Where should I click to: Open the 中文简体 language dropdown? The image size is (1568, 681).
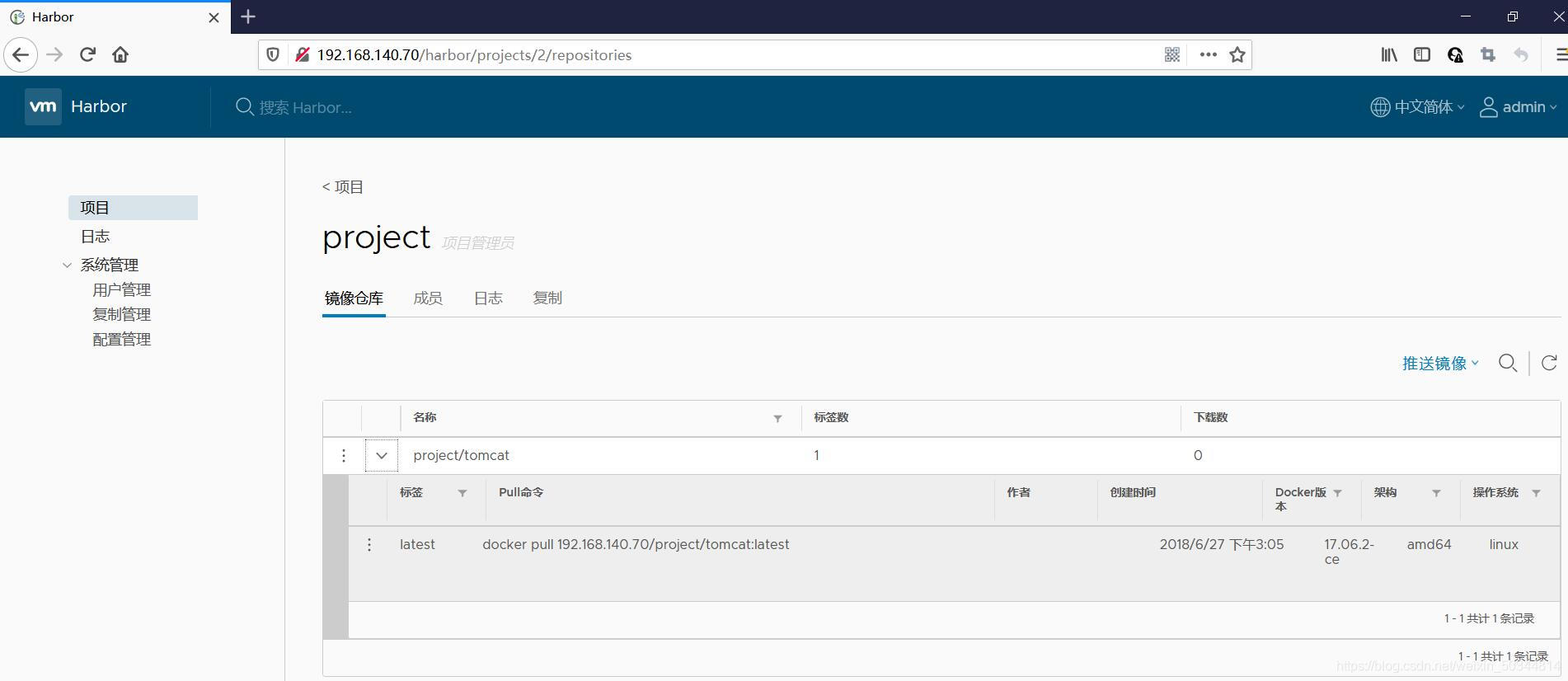click(x=1417, y=107)
